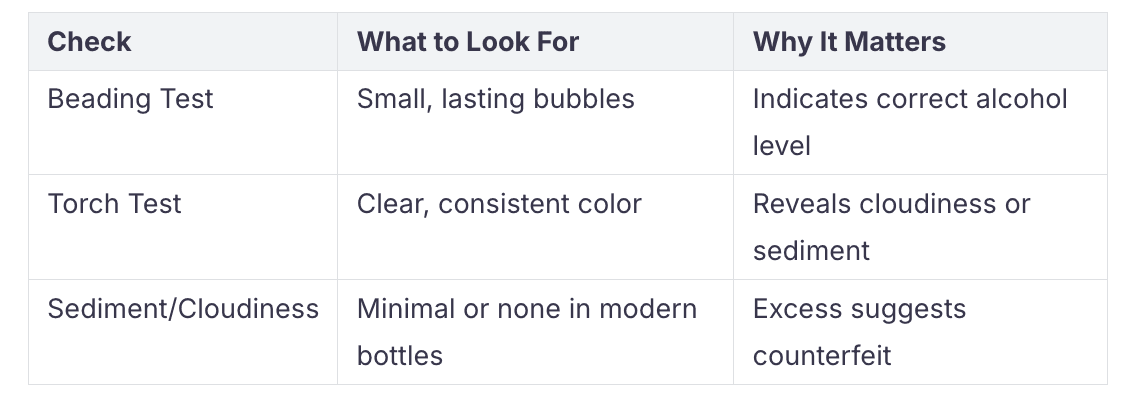The width and height of the screenshot is (1130, 402).
Task: Click the word Torch
Action: tap(79, 204)
